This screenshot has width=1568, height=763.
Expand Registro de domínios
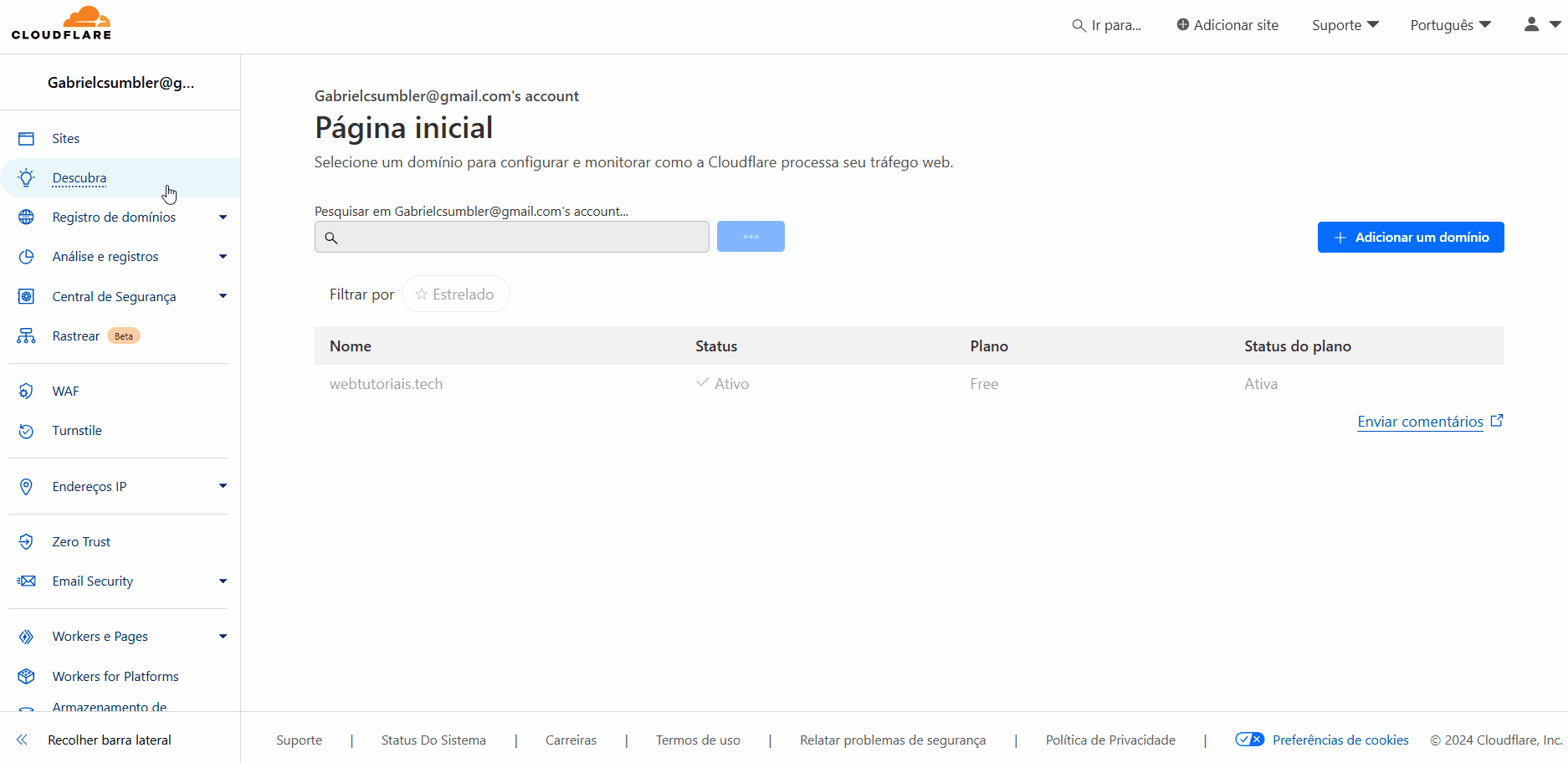click(223, 217)
